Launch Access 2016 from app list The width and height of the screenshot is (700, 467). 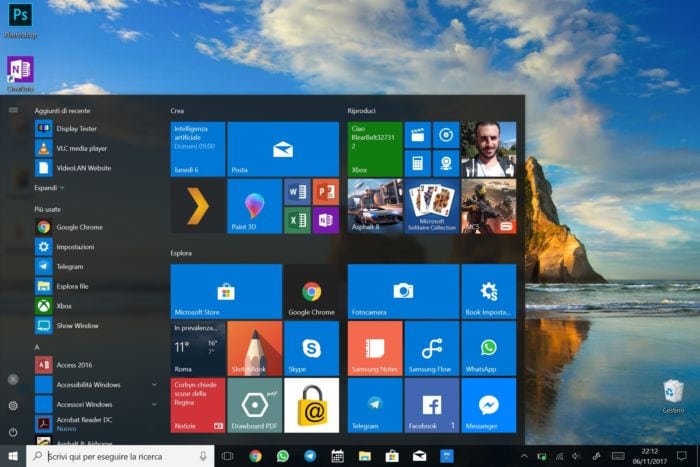(x=95, y=365)
